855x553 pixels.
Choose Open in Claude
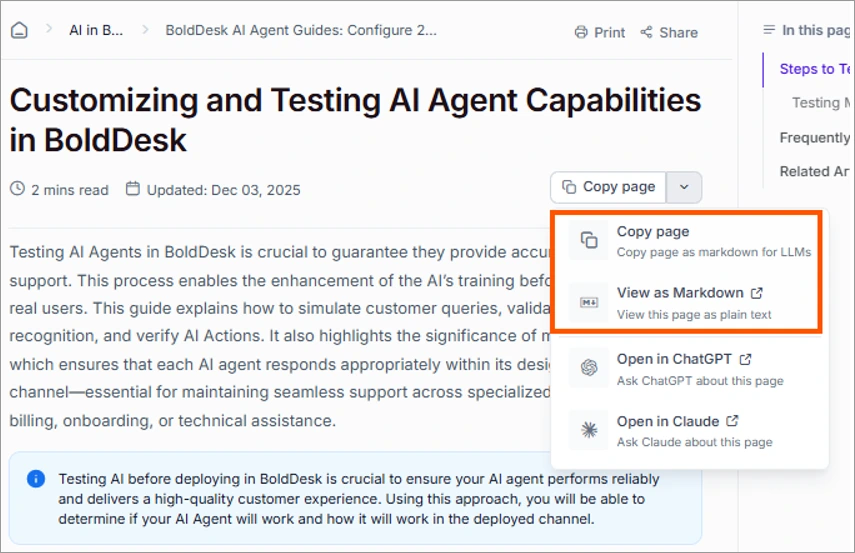[668, 422]
